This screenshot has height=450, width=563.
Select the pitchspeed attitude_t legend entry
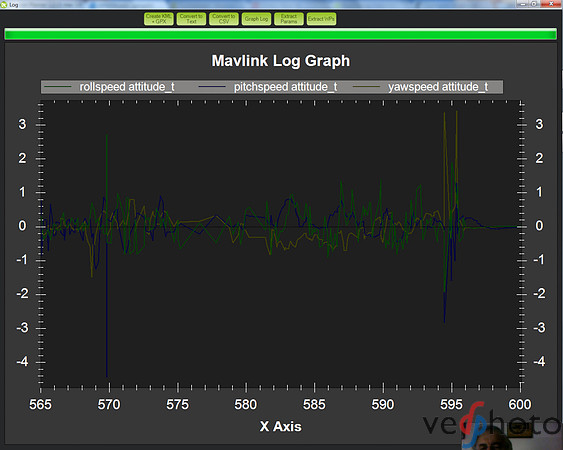[x=268, y=87]
